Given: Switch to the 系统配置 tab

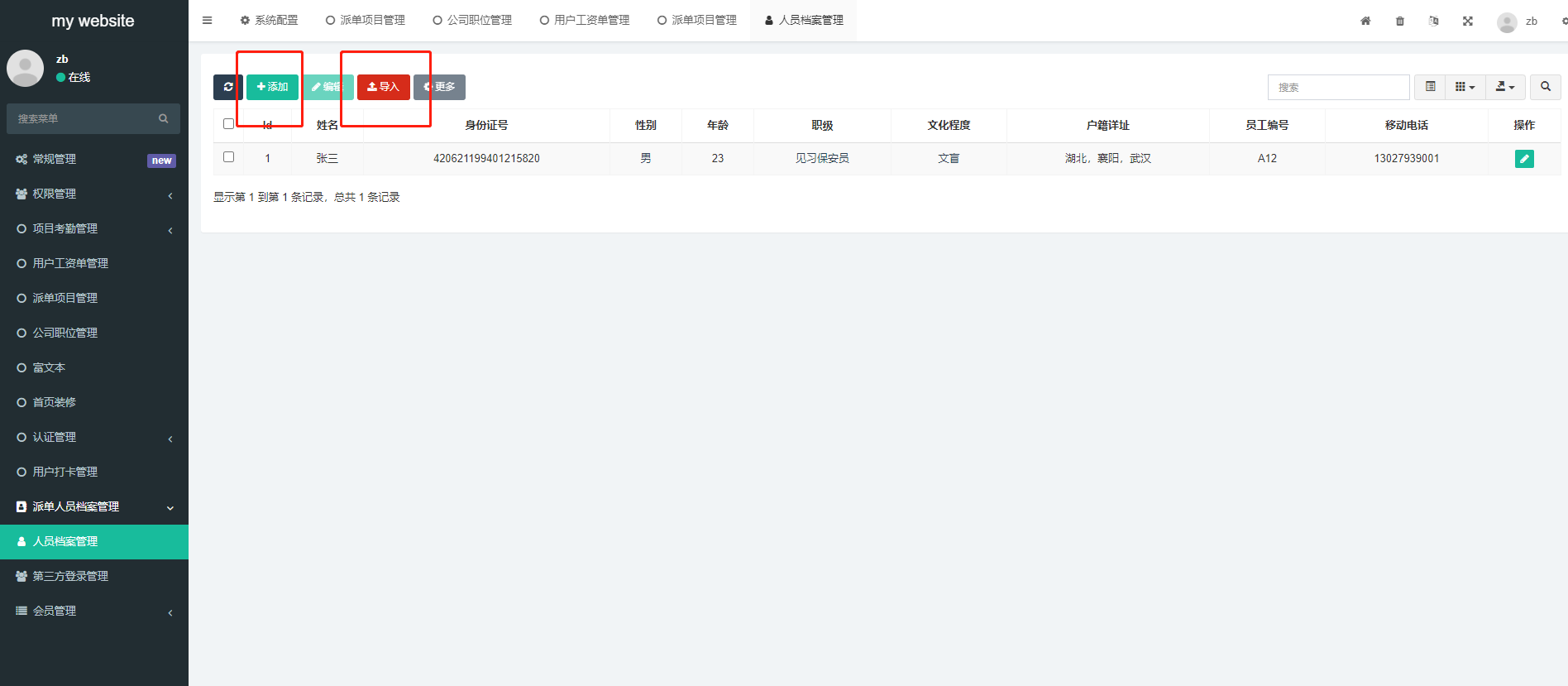Looking at the screenshot, I should (x=269, y=21).
